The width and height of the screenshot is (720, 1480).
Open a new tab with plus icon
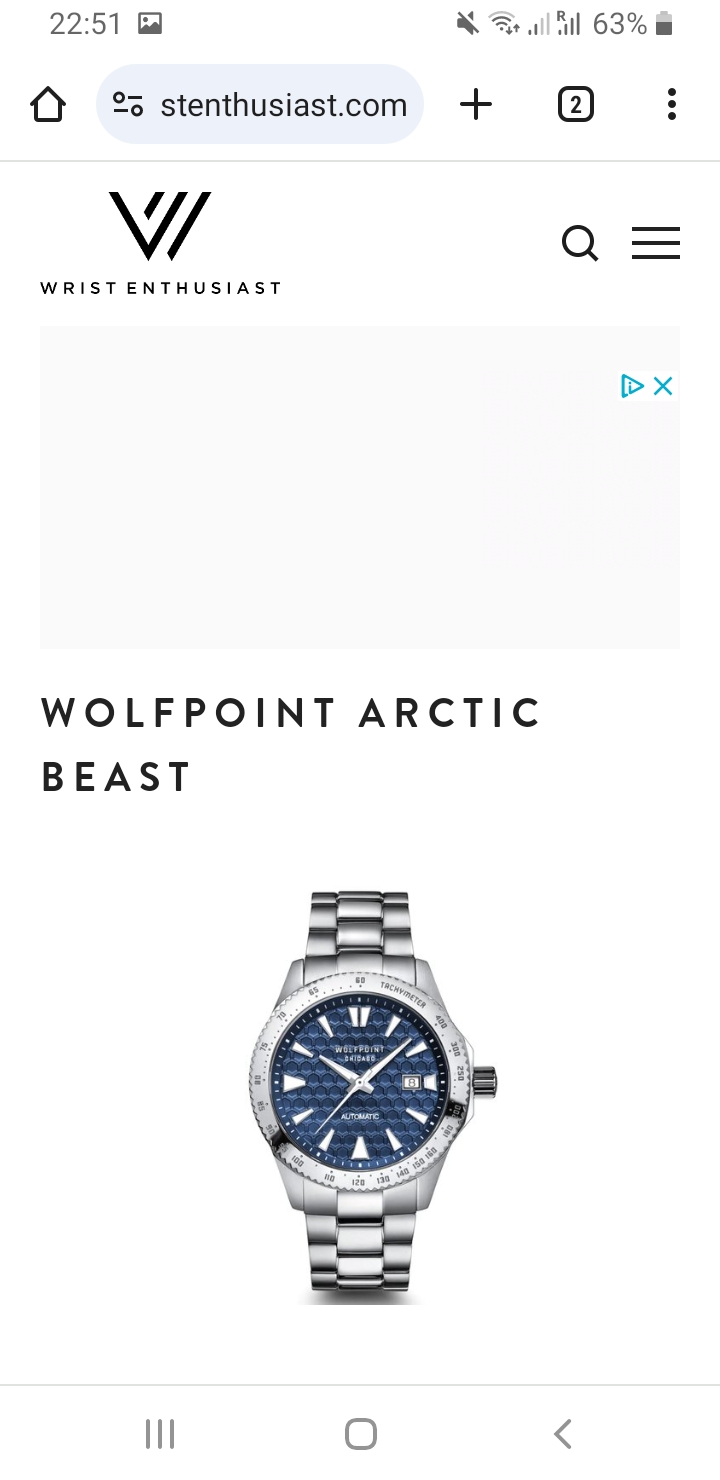coord(477,104)
